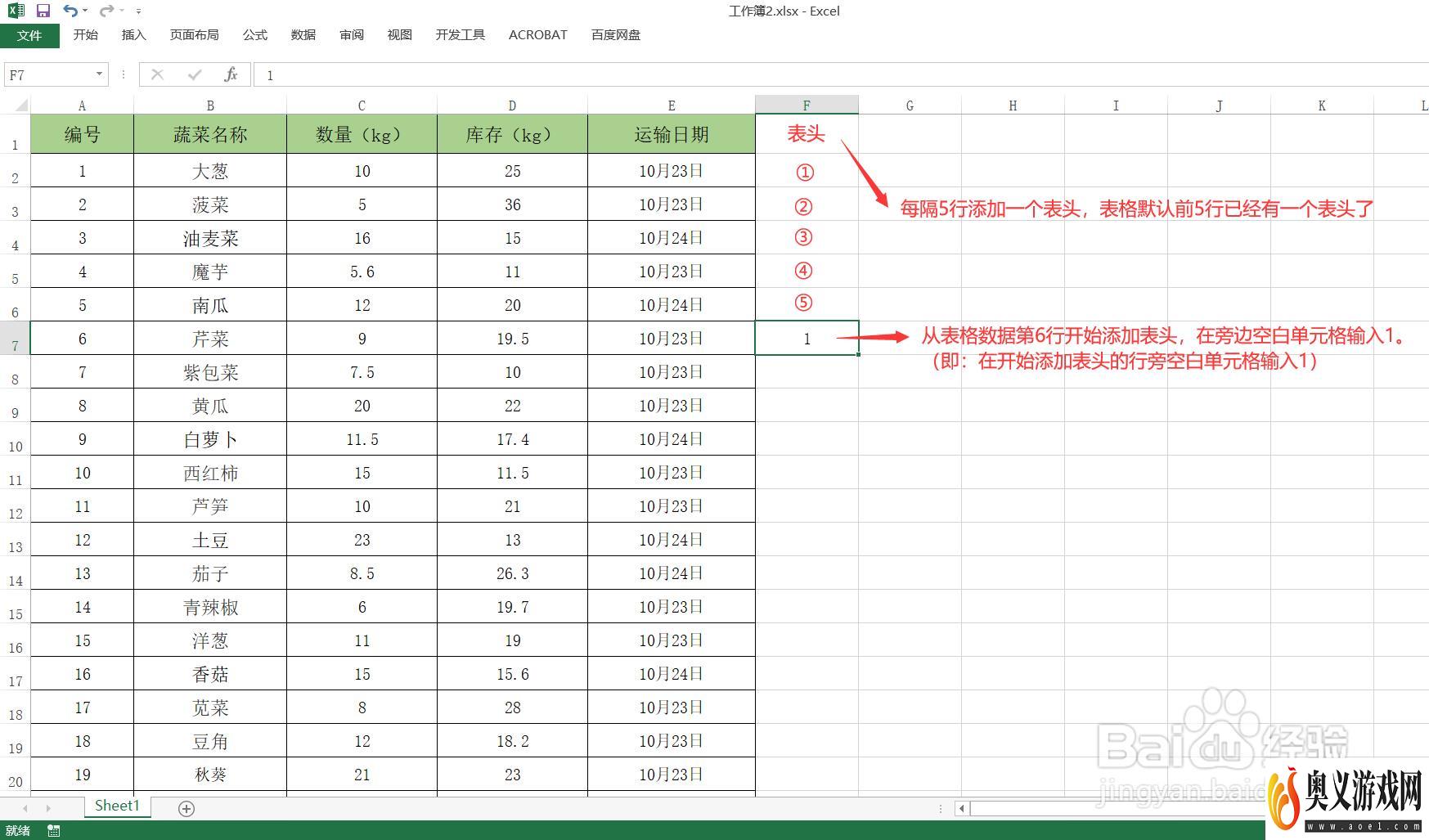Screen dimensions: 1429x840
Task: Select column F header
Action: click(807, 106)
